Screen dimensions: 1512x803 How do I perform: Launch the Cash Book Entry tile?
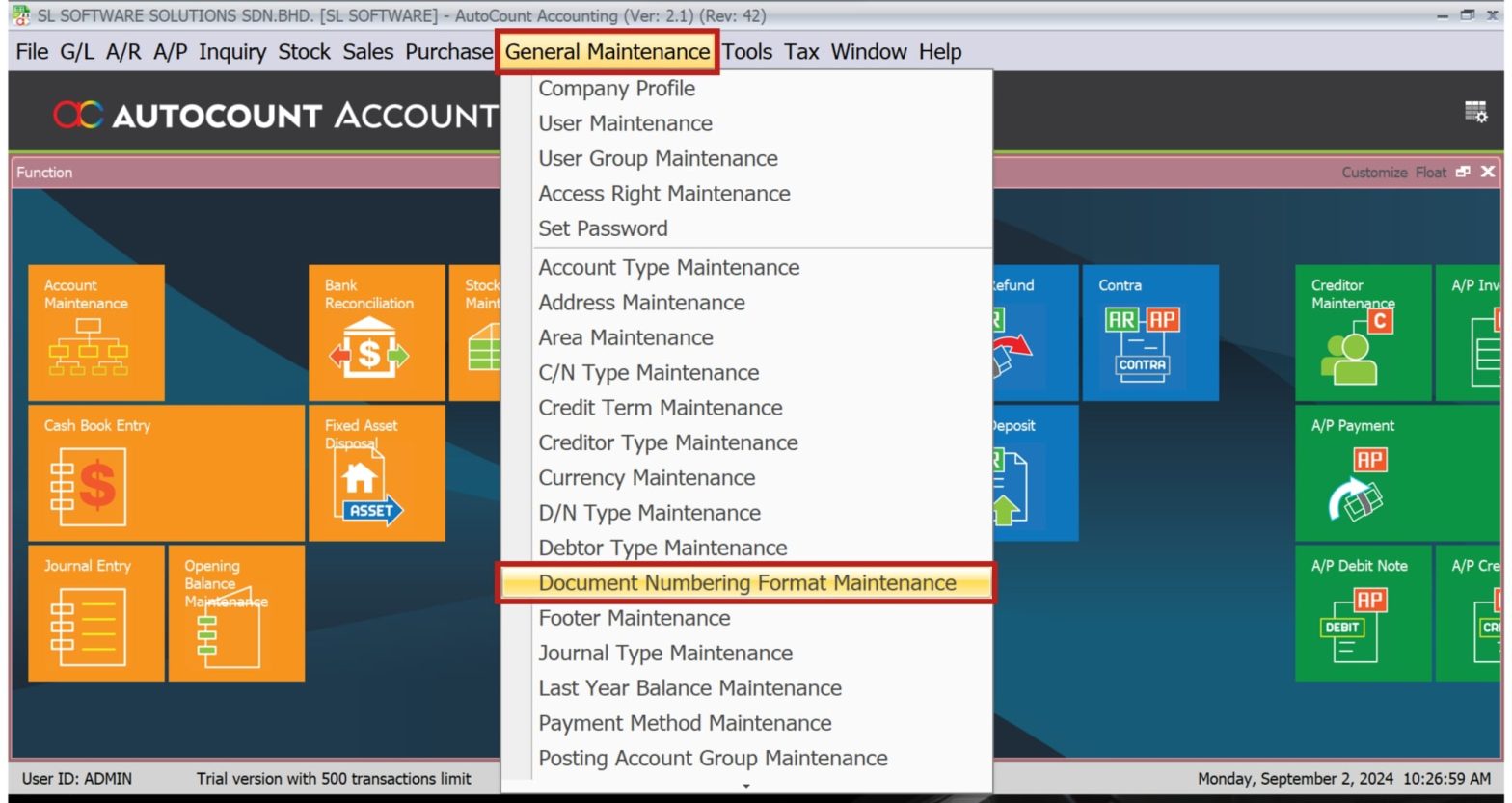click(x=167, y=472)
